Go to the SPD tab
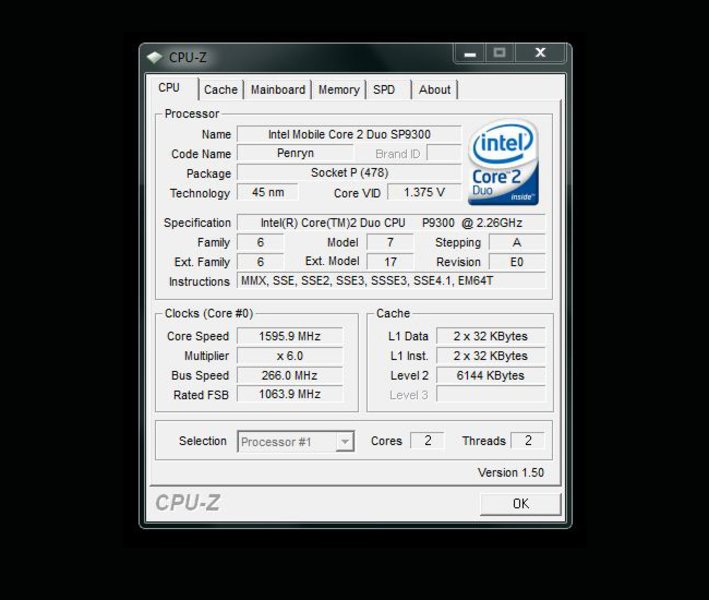Screen dimensions: 709x600 pyautogui.click(x=384, y=90)
